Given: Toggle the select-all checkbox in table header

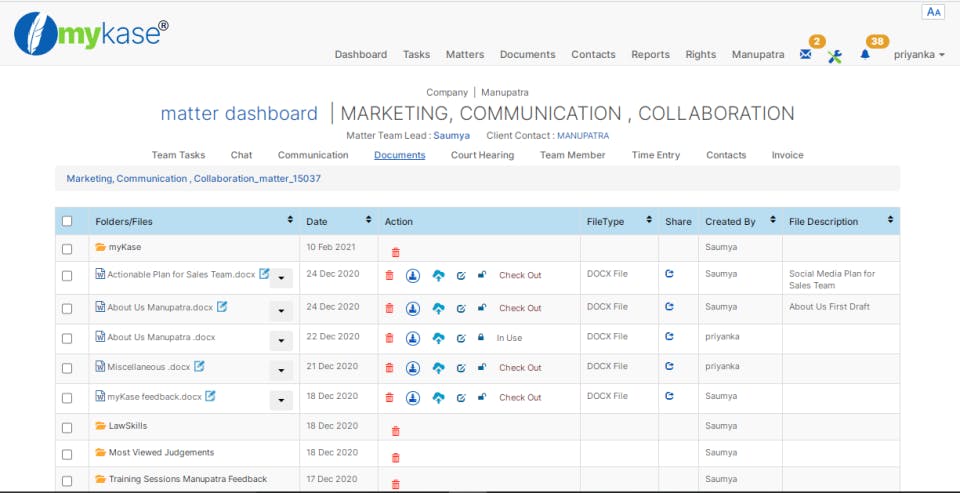Looking at the screenshot, I should tap(67, 221).
